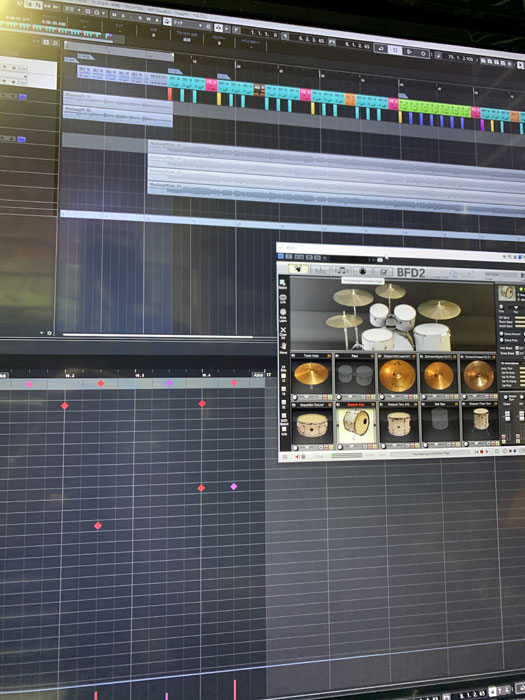Click the search icon above track list
The width and height of the screenshot is (525, 700).
click(x=54, y=43)
